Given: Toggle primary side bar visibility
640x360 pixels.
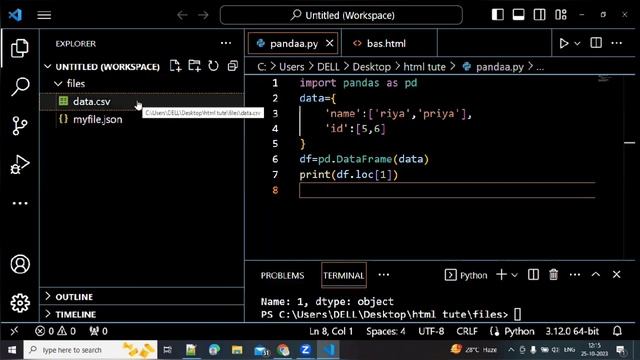Looking at the screenshot, I should (498, 15).
